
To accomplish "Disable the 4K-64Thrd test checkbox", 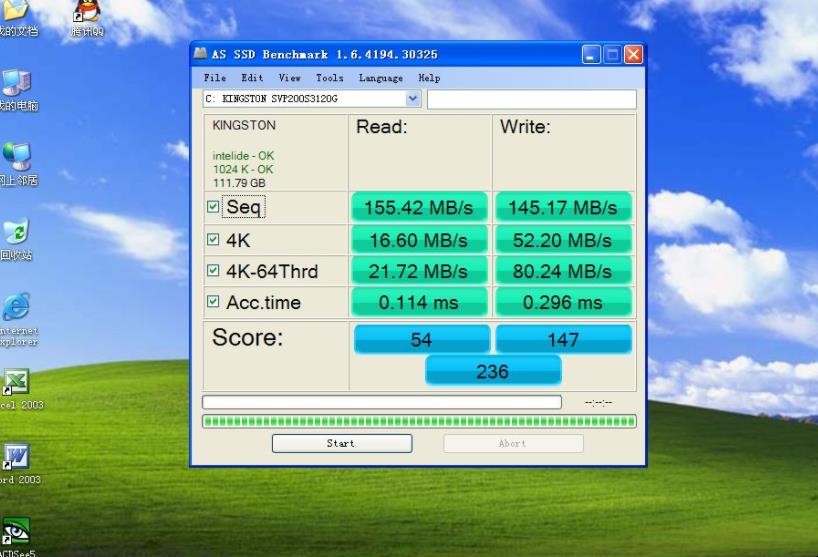I will point(213,271).
